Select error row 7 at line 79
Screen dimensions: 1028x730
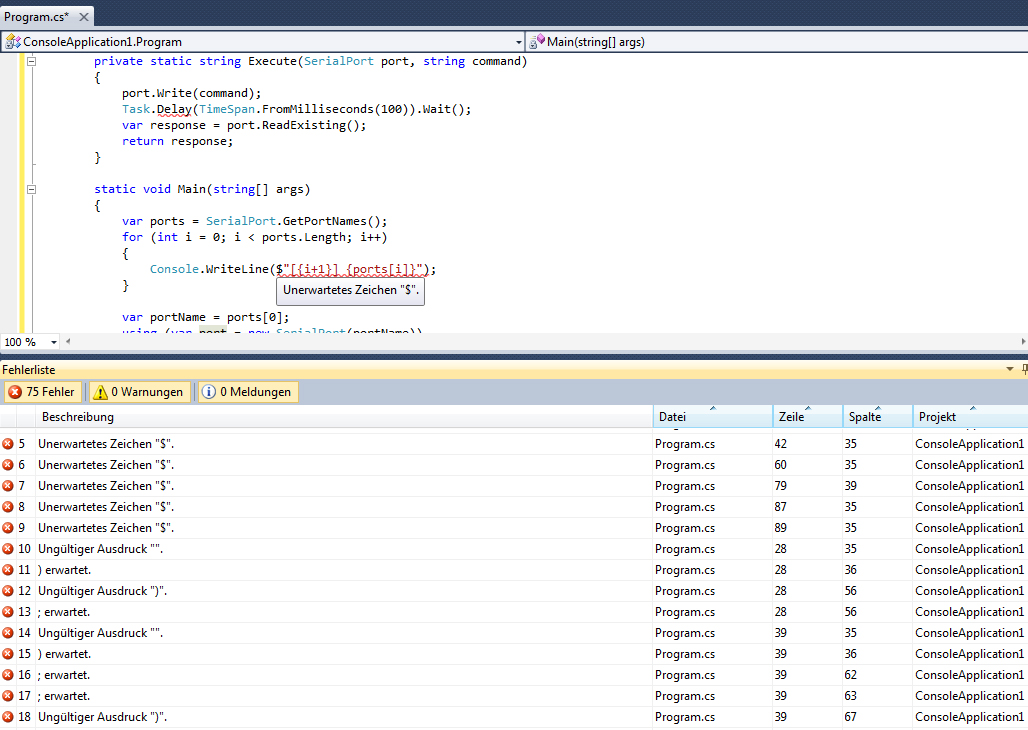tap(514, 486)
